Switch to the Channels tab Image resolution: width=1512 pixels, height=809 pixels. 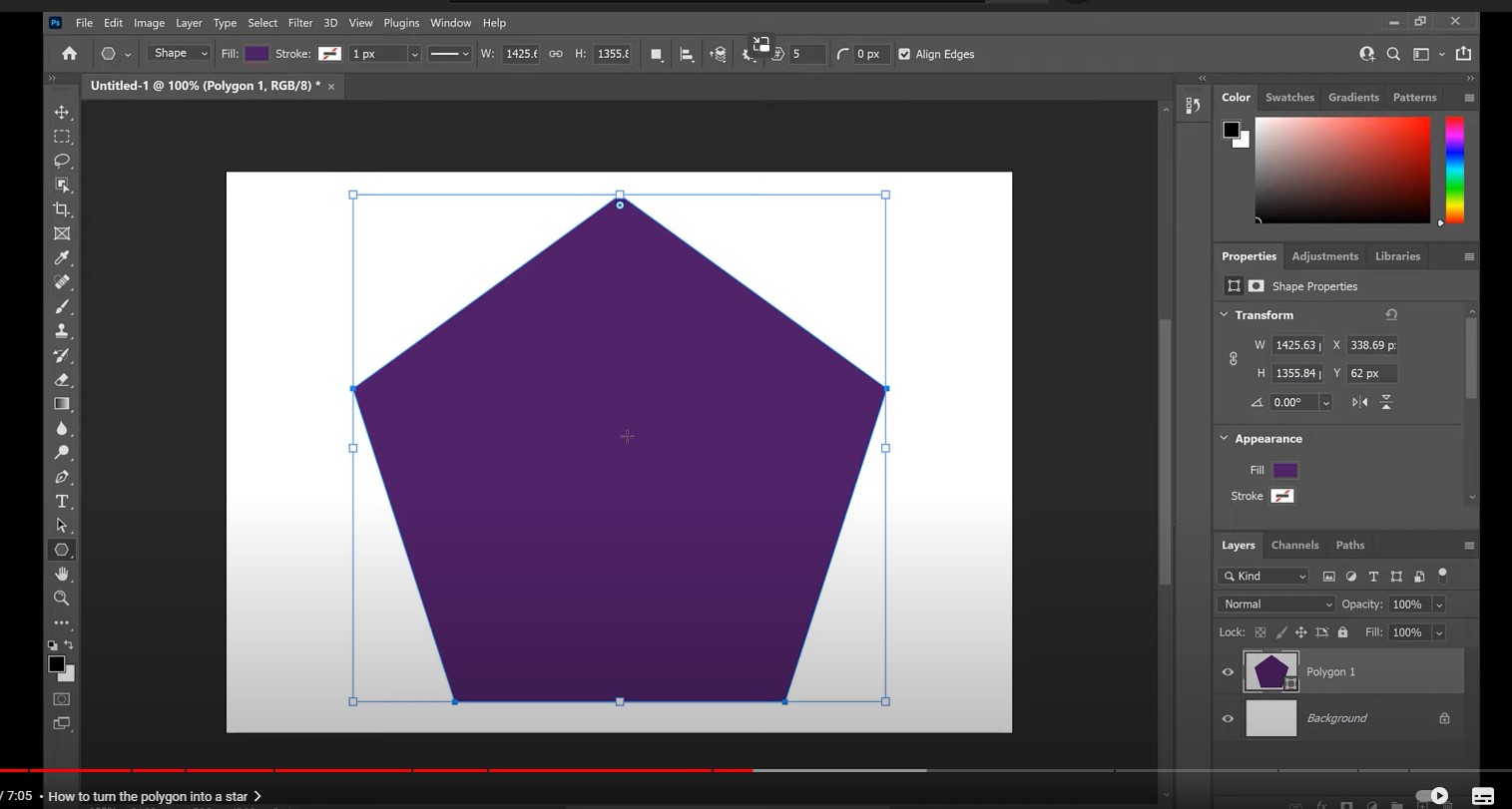click(1294, 545)
